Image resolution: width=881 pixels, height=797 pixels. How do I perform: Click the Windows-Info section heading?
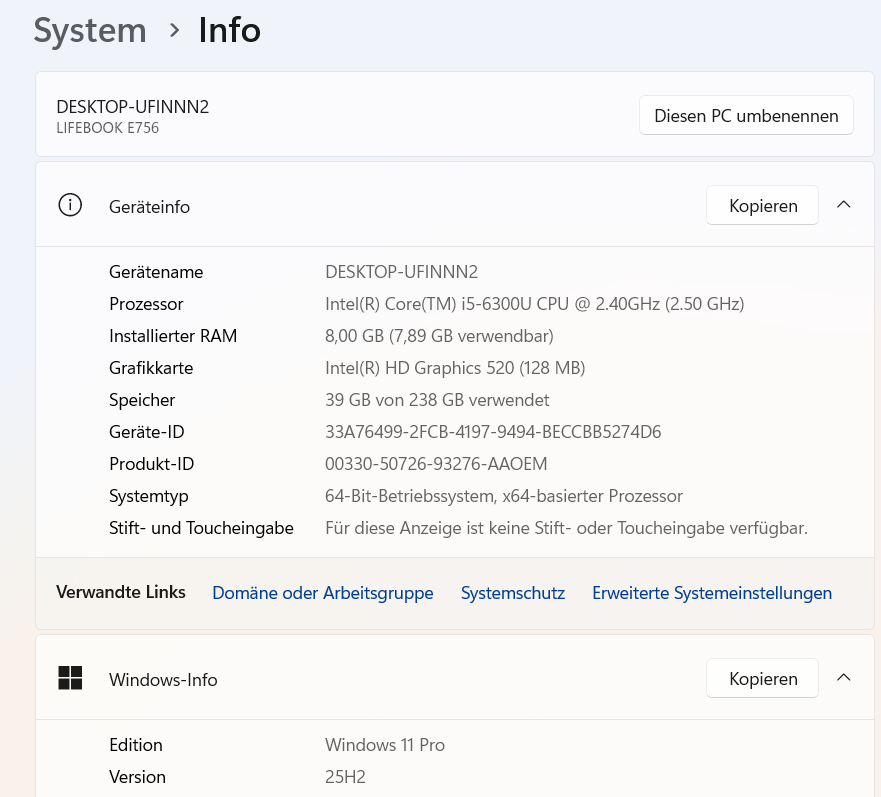click(163, 680)
